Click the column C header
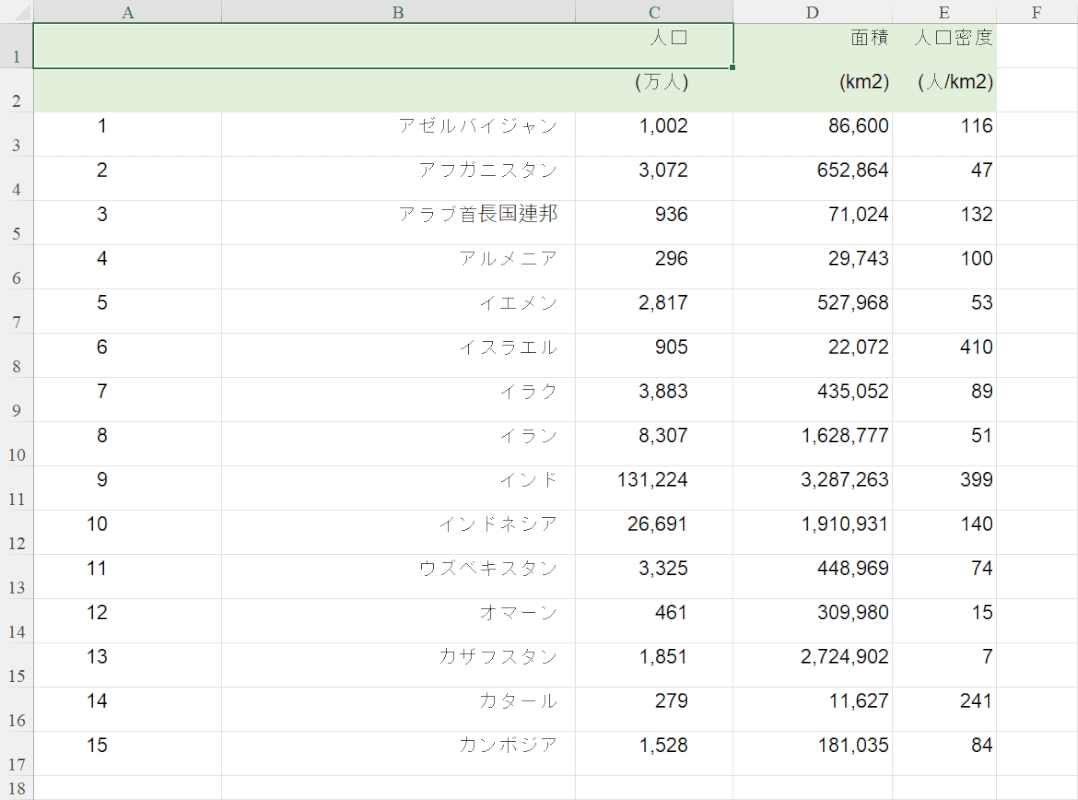Image resolution: width=1078 pixels, height=800 pixels. [654, 12]
